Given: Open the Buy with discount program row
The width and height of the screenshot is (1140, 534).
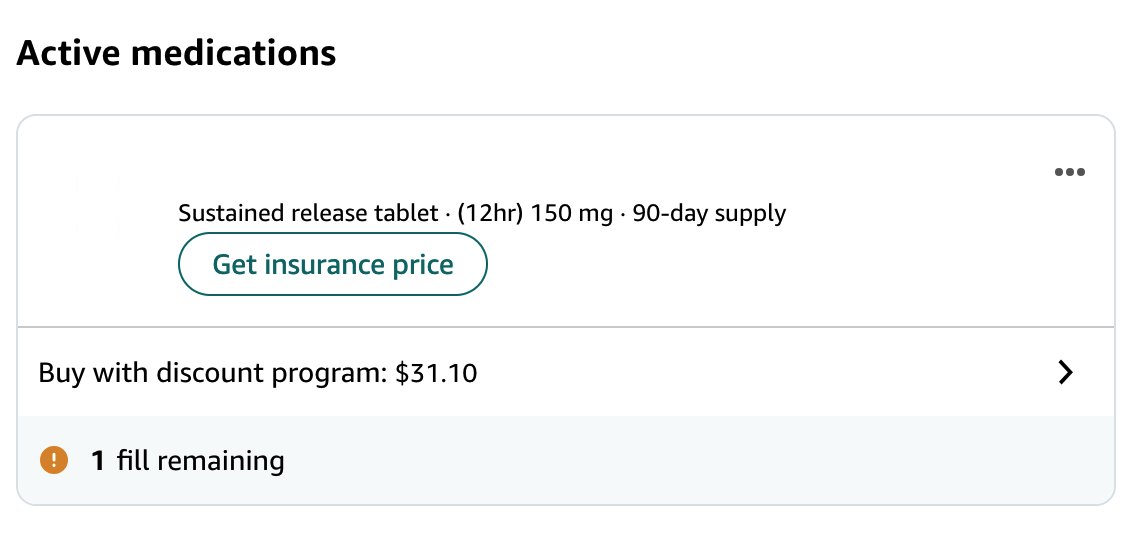Looking at the screenshot, I should click(565, 373).
